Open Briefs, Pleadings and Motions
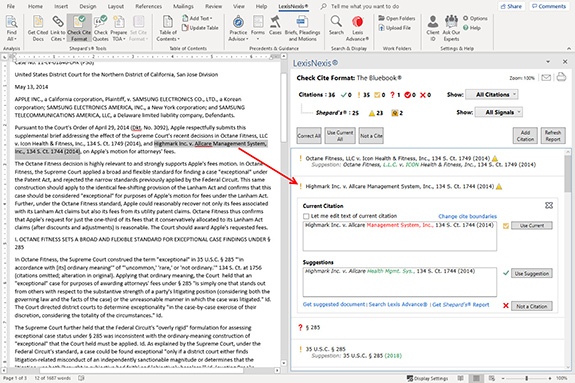The width and height of the screenshot is (575, 383). 302,28
